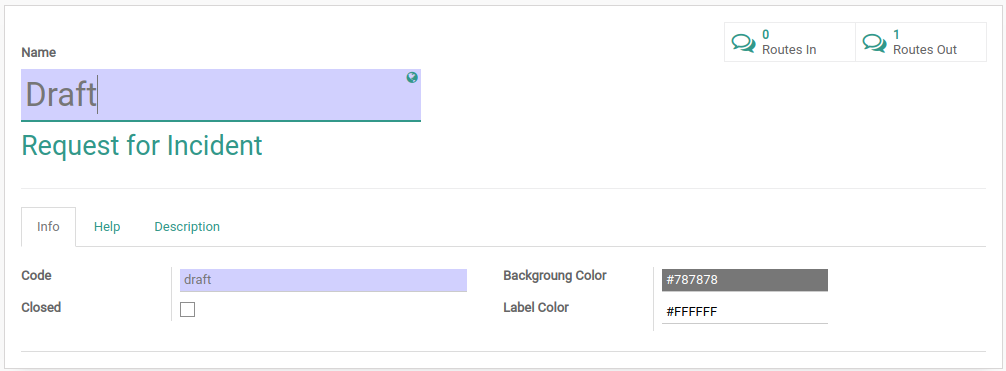This screenshot has width=1006, height=371.
Task: Pick the #787878 background color swatch
Action: click(x=745, y=280)
